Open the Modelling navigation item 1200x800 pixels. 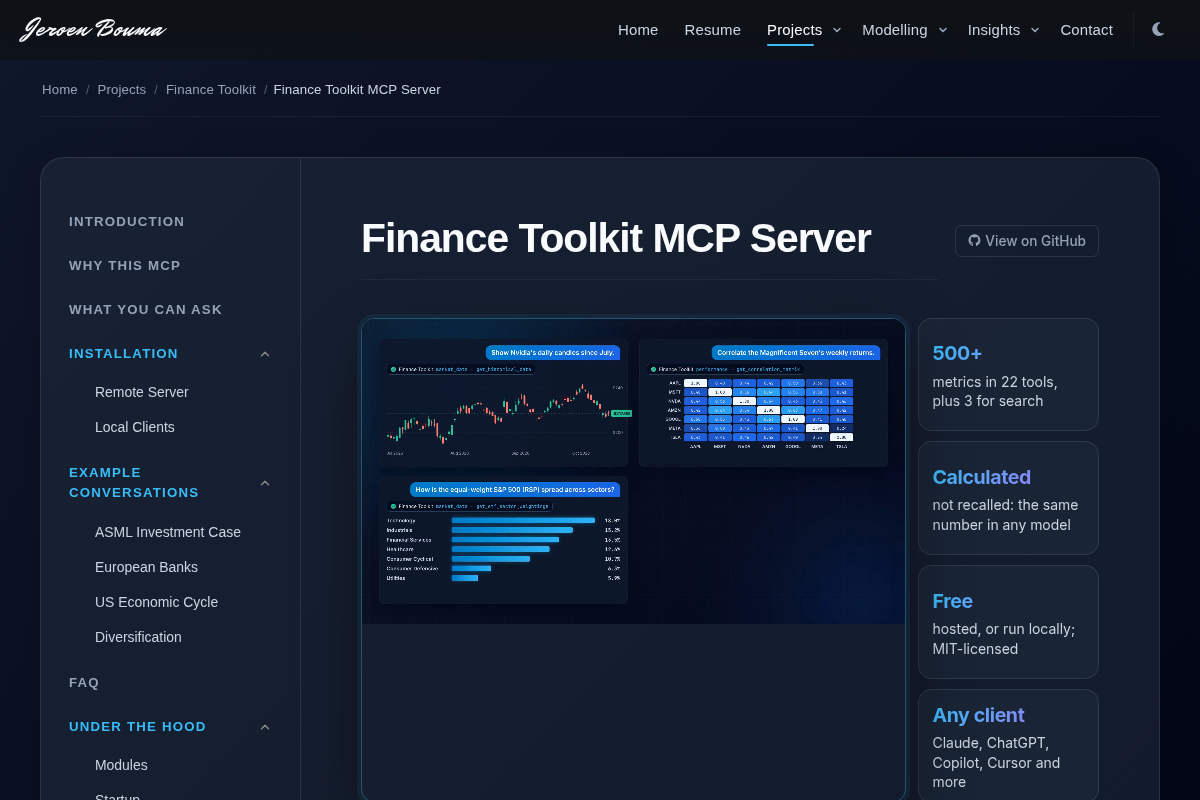895,30
